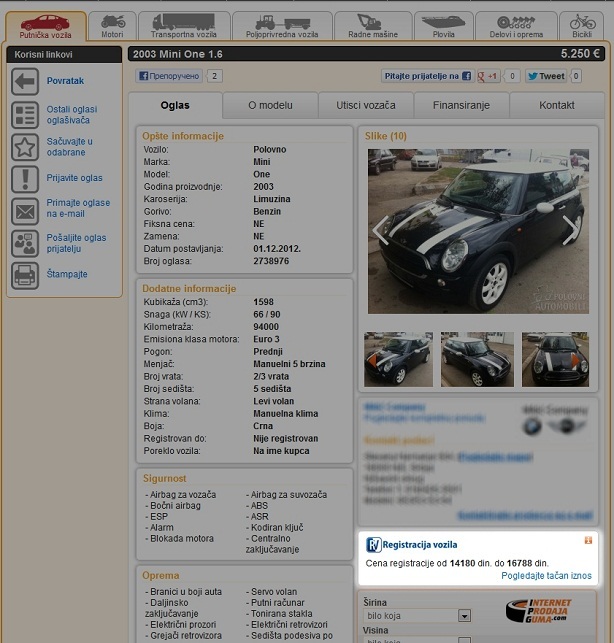Show next photo using right arrow
The width and height of the screenshot is (614, 643).
(x=571, y=230)
